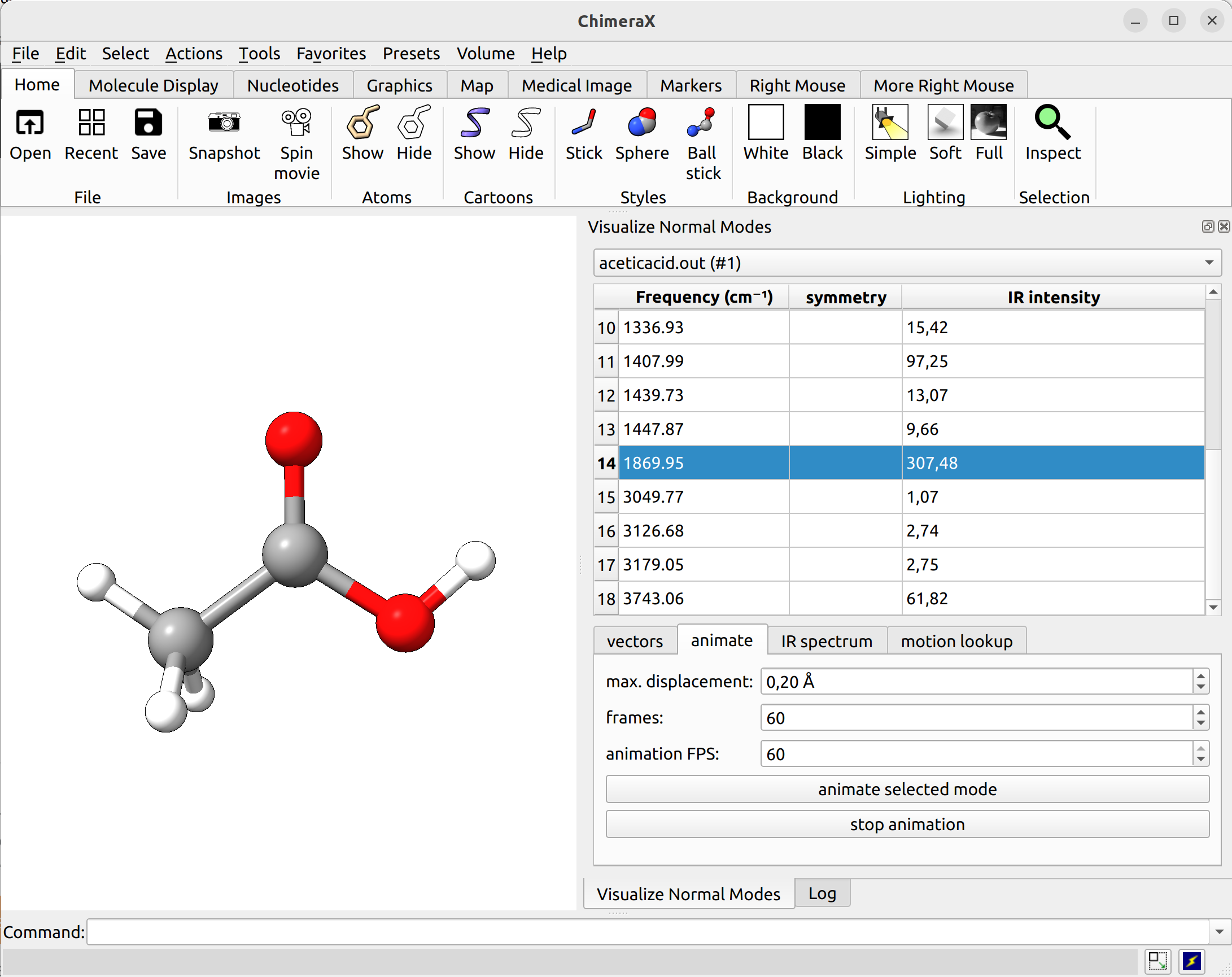Image resolution: width=1232 pixels, height=977 pixels.
Task: Click animate selected mode button
Action: pos(907,789)
